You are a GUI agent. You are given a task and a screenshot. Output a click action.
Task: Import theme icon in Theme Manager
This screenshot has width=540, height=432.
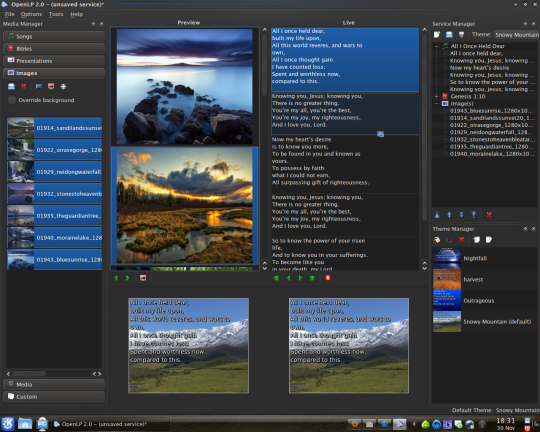[477, 240]
